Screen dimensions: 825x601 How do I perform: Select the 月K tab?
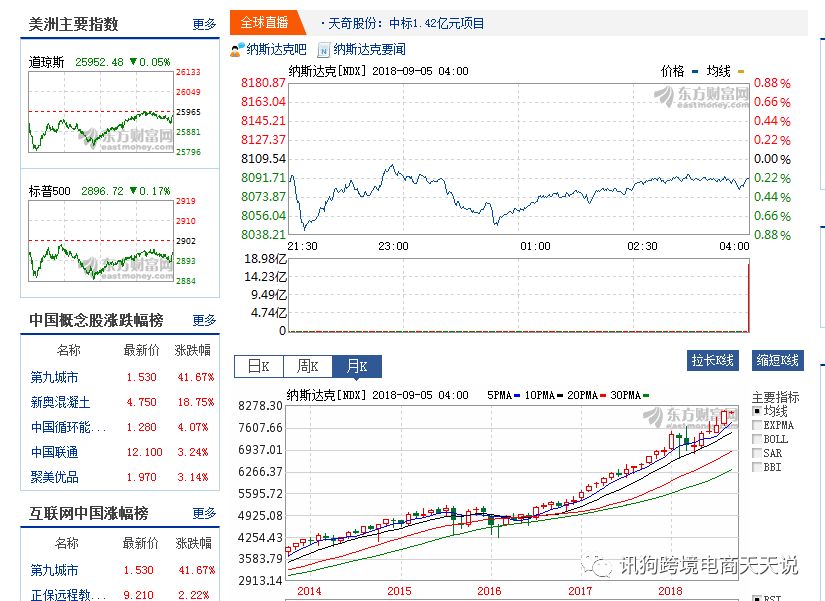[357, 366]
